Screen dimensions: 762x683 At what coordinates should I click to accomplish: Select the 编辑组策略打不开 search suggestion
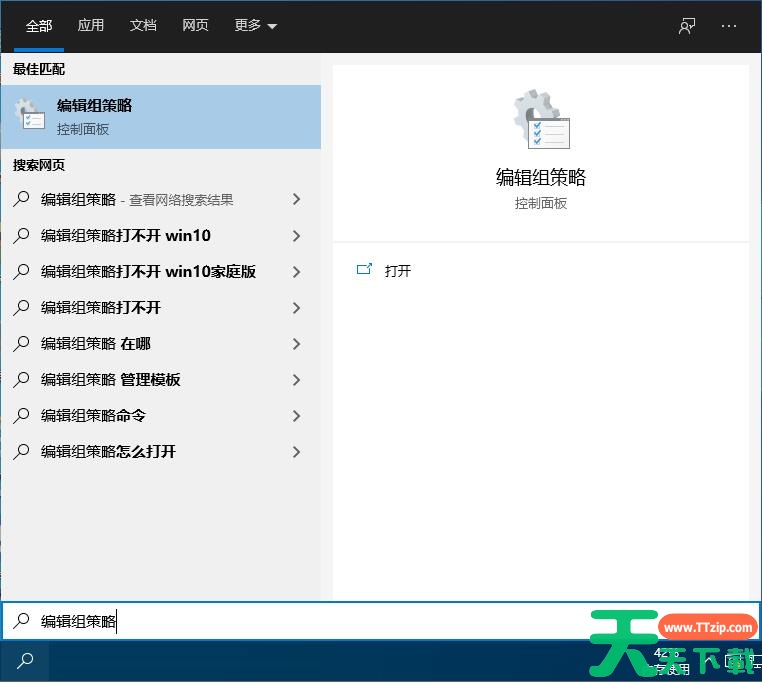point(101,308)
